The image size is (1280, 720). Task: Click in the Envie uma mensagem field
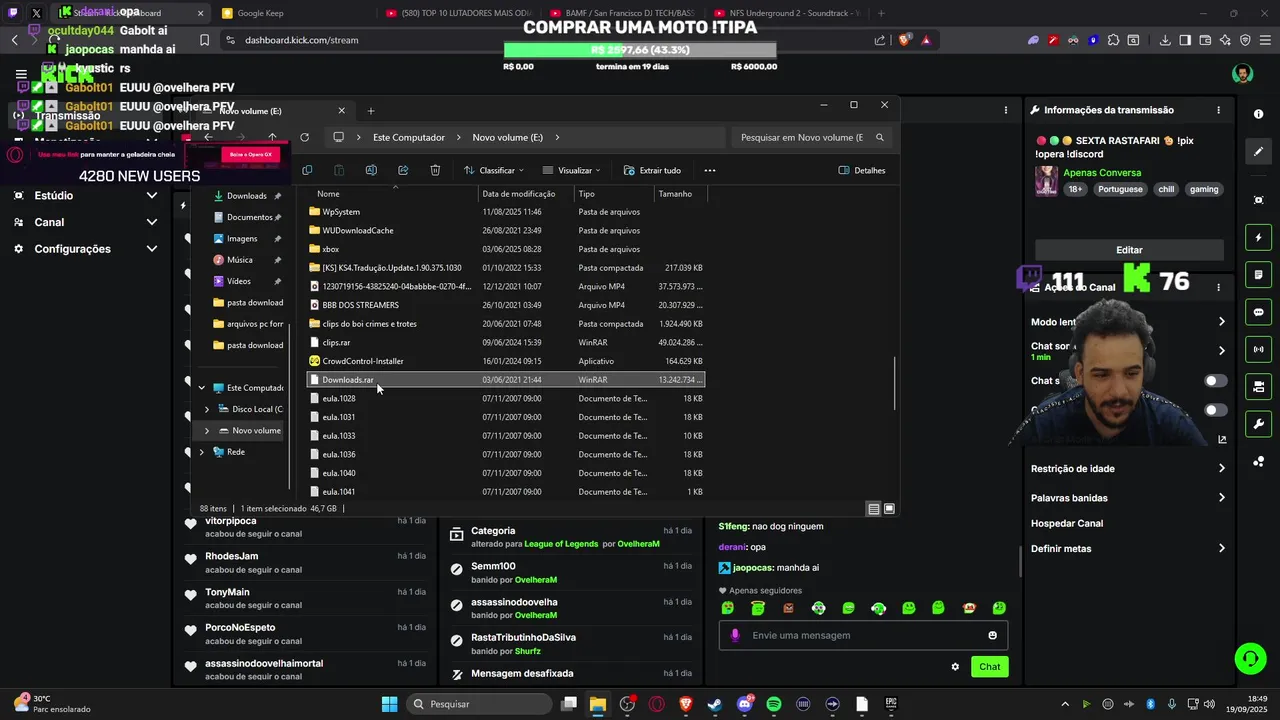click(864, 635)
